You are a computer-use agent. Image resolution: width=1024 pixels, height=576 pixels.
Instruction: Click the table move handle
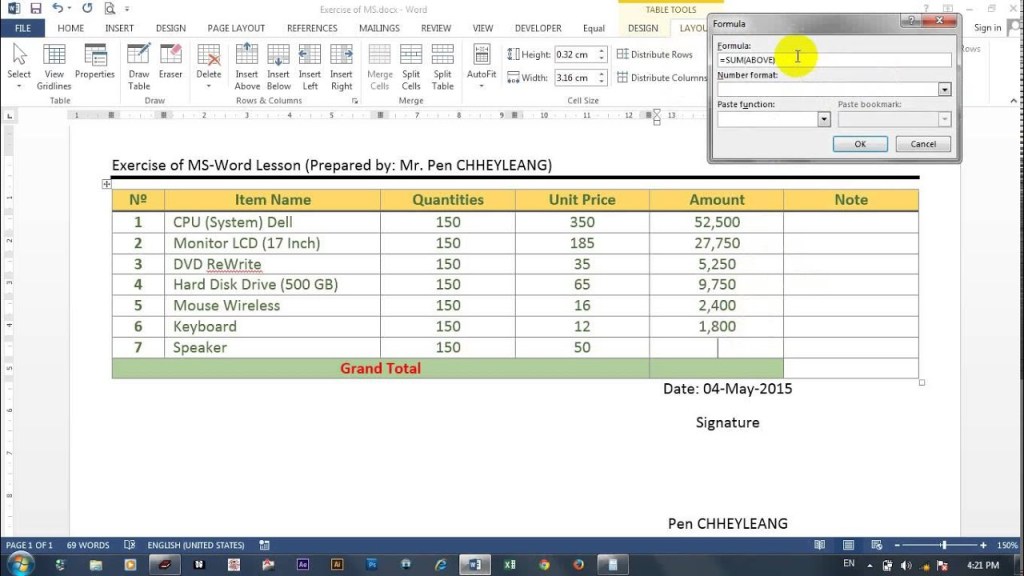[x=106, y=184]
